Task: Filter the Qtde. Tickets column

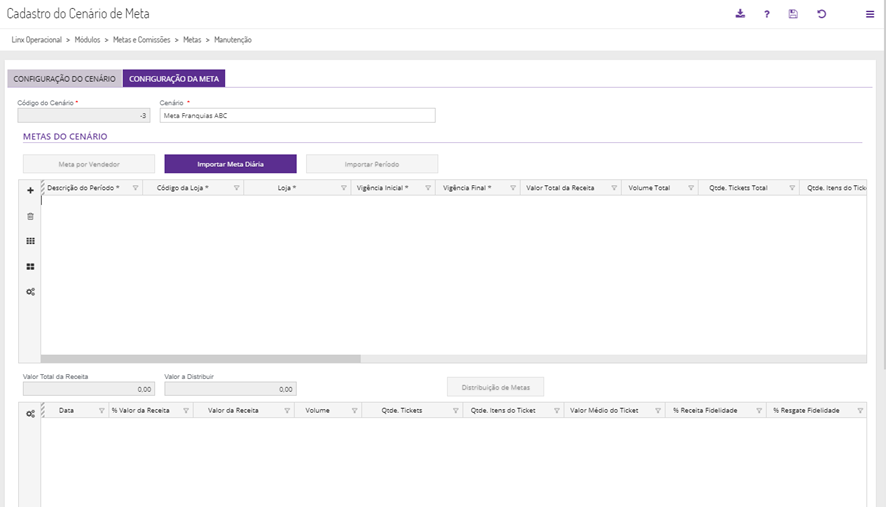Action: tap(455, 411)
